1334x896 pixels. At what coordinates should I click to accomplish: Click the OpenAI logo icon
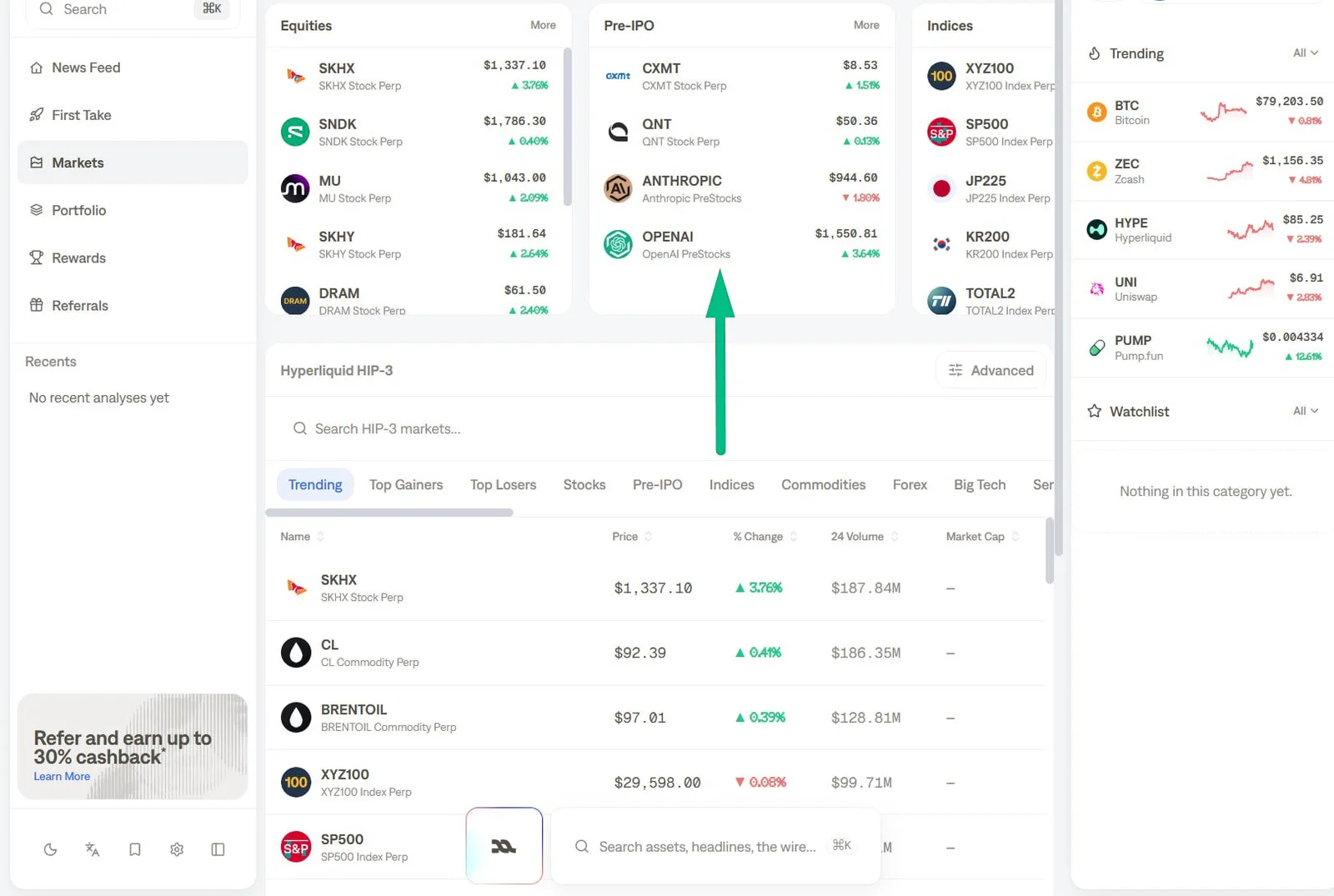pyautogui.click(x=618, y=244)
